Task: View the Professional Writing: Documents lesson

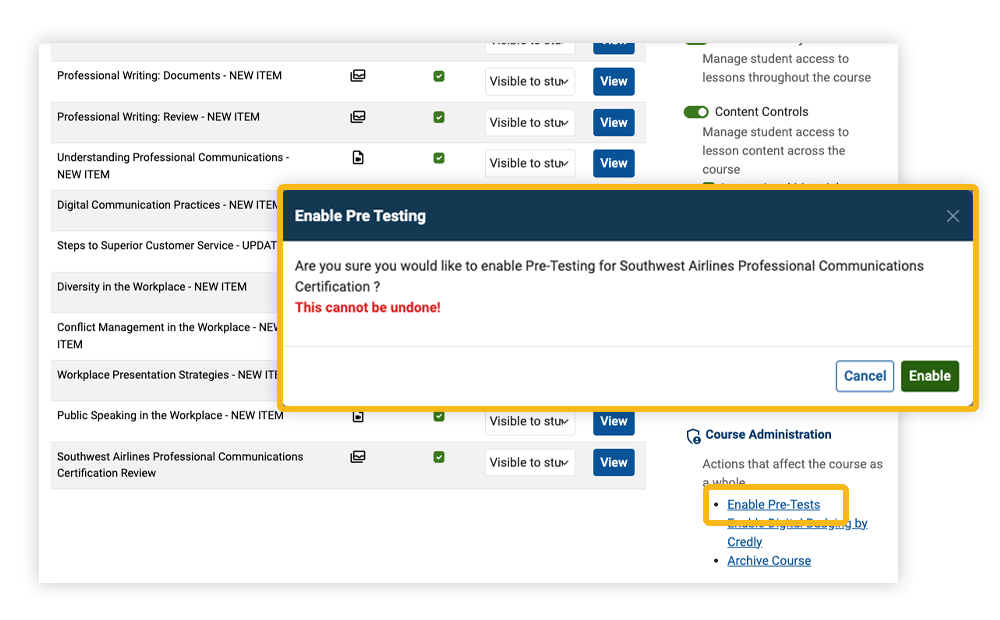Action: click(614, 81)
